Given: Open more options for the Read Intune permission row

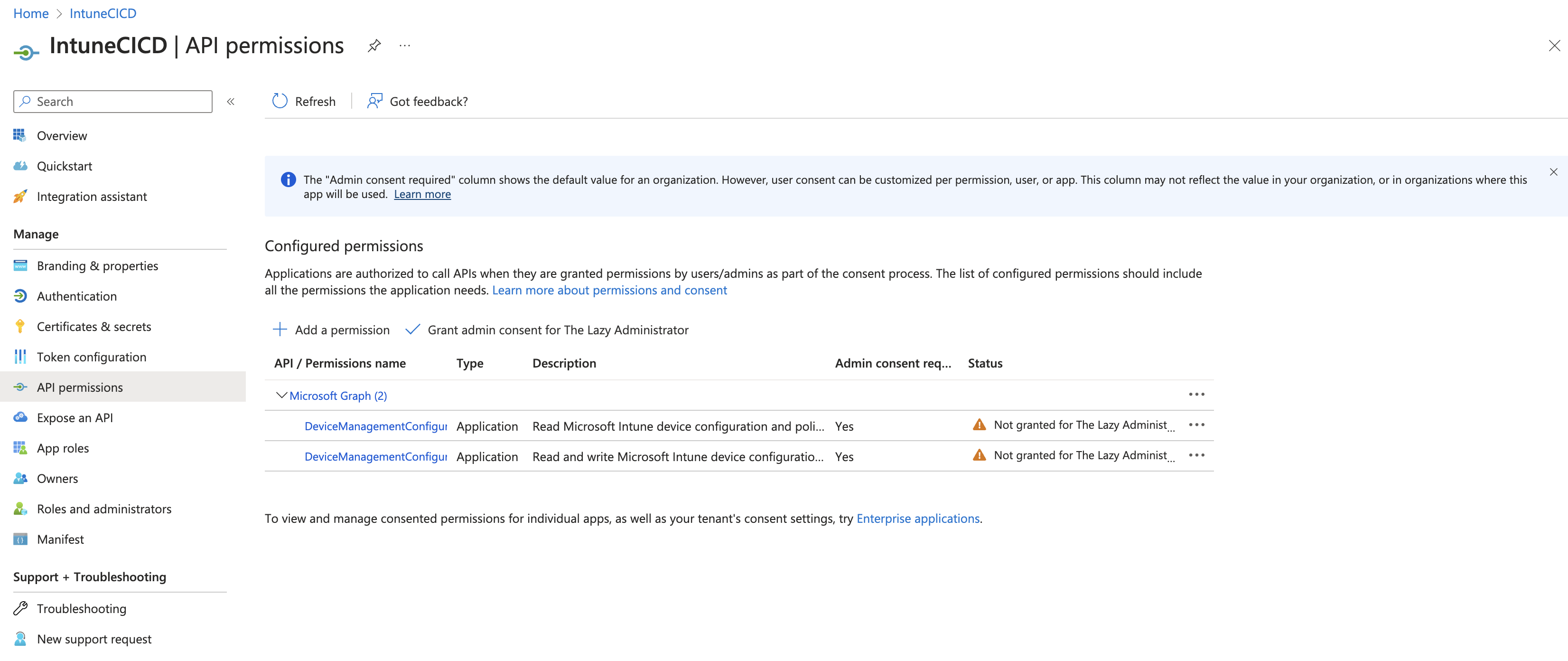Looking at the screenshot, I should pyautogui.click(x=1196, y=425).
